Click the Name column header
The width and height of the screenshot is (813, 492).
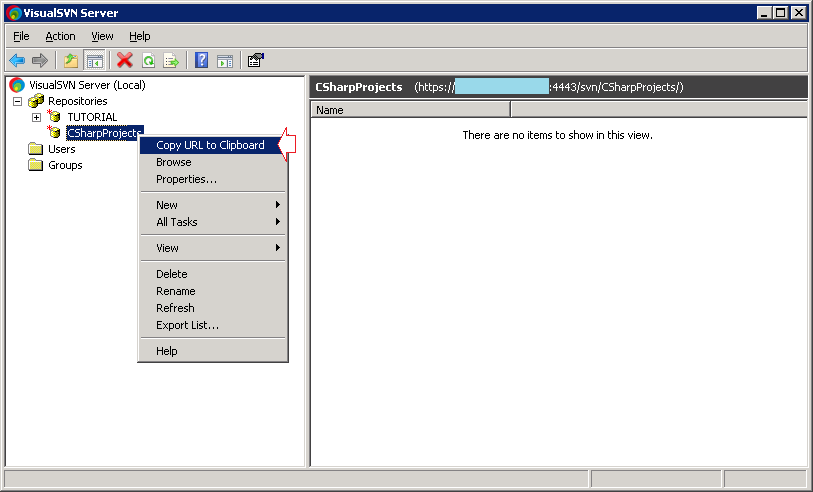coord(410,110)
